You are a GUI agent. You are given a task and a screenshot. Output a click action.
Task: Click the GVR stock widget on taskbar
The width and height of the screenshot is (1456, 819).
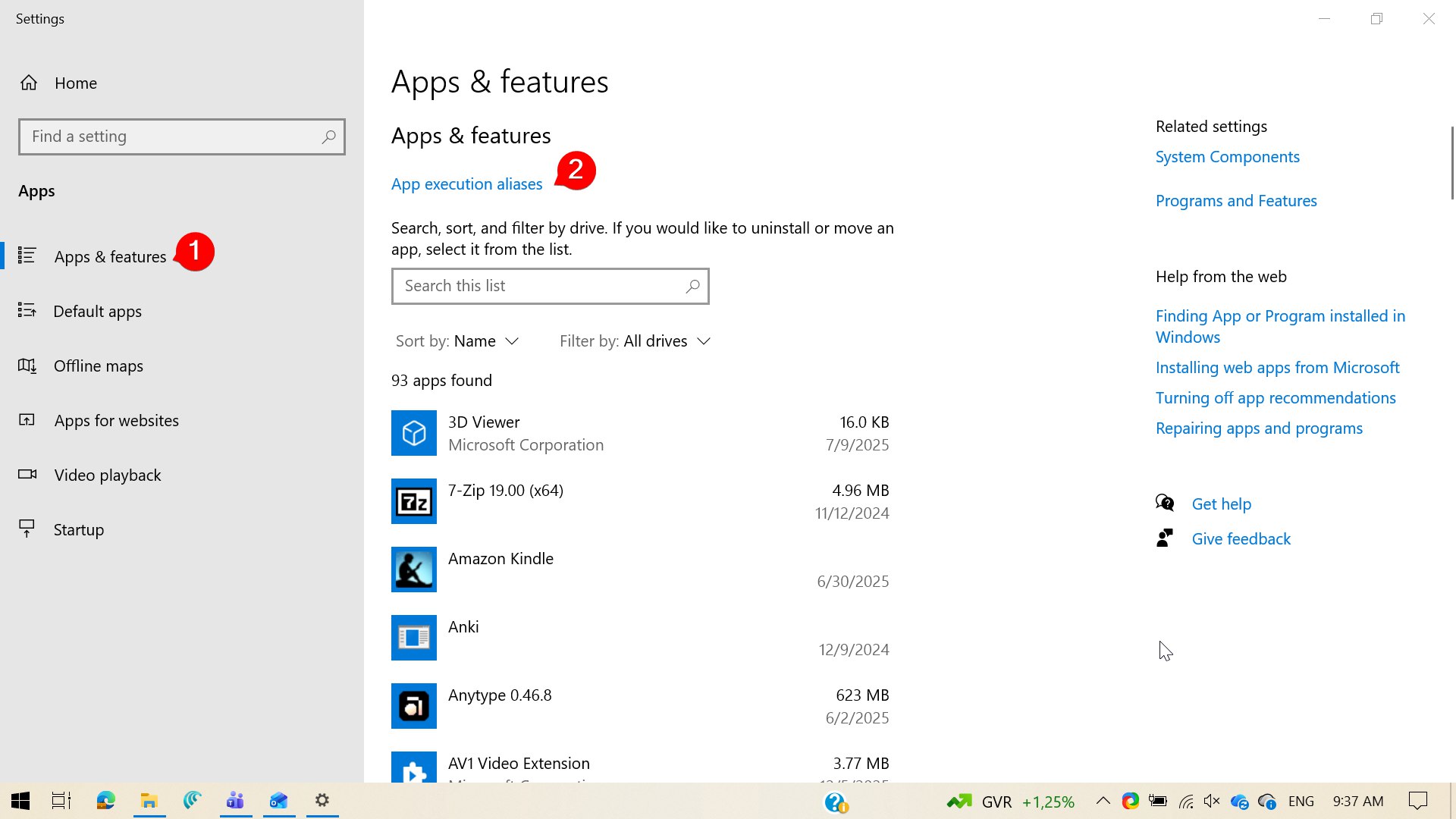click(1011, 802)
